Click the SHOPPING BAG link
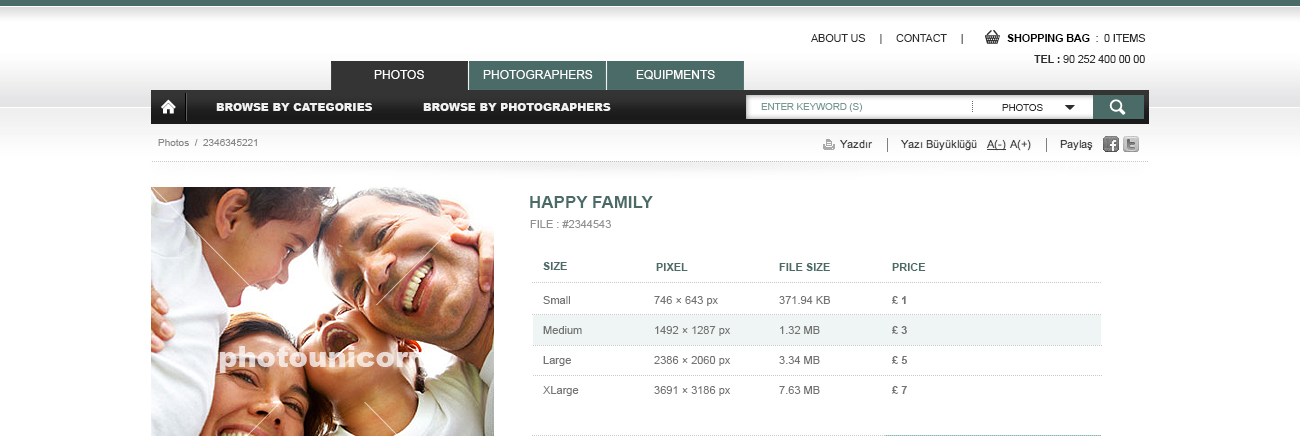This screenshot has width=1300, height=436. click(1048, 38)
